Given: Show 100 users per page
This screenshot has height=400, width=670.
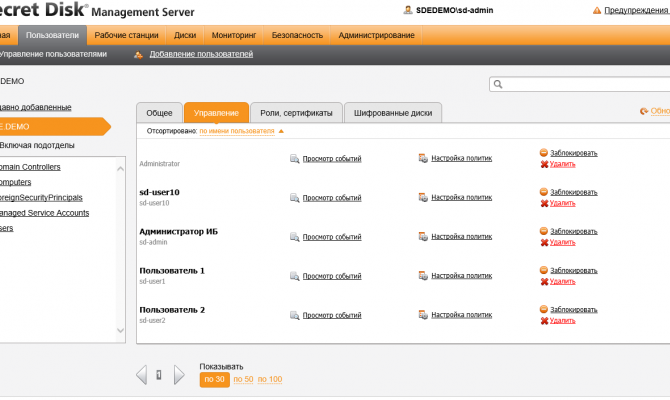Looking at the screenshot, I should coord(270,379).
